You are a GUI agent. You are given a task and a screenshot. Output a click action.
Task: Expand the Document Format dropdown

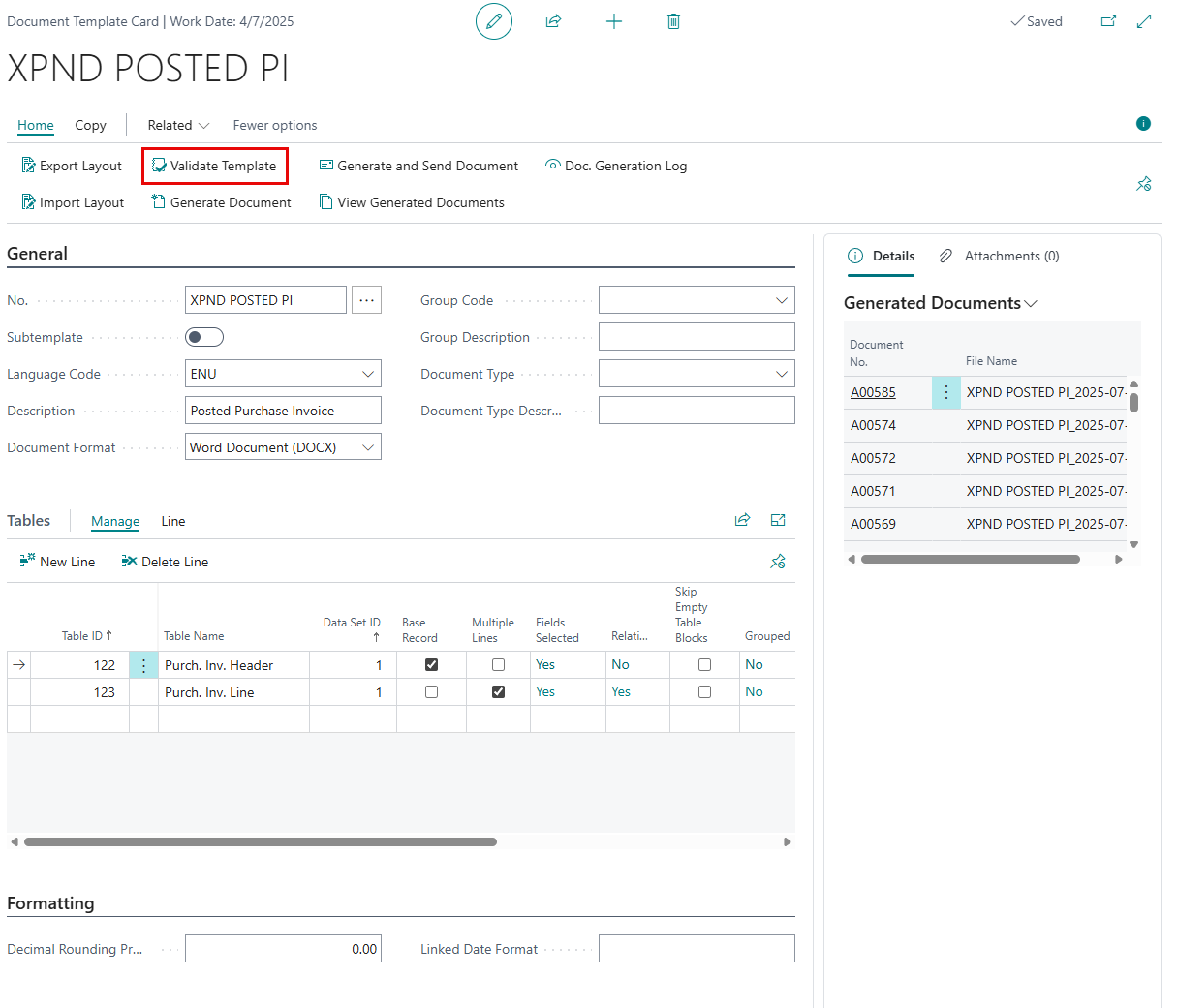point(367,447)
